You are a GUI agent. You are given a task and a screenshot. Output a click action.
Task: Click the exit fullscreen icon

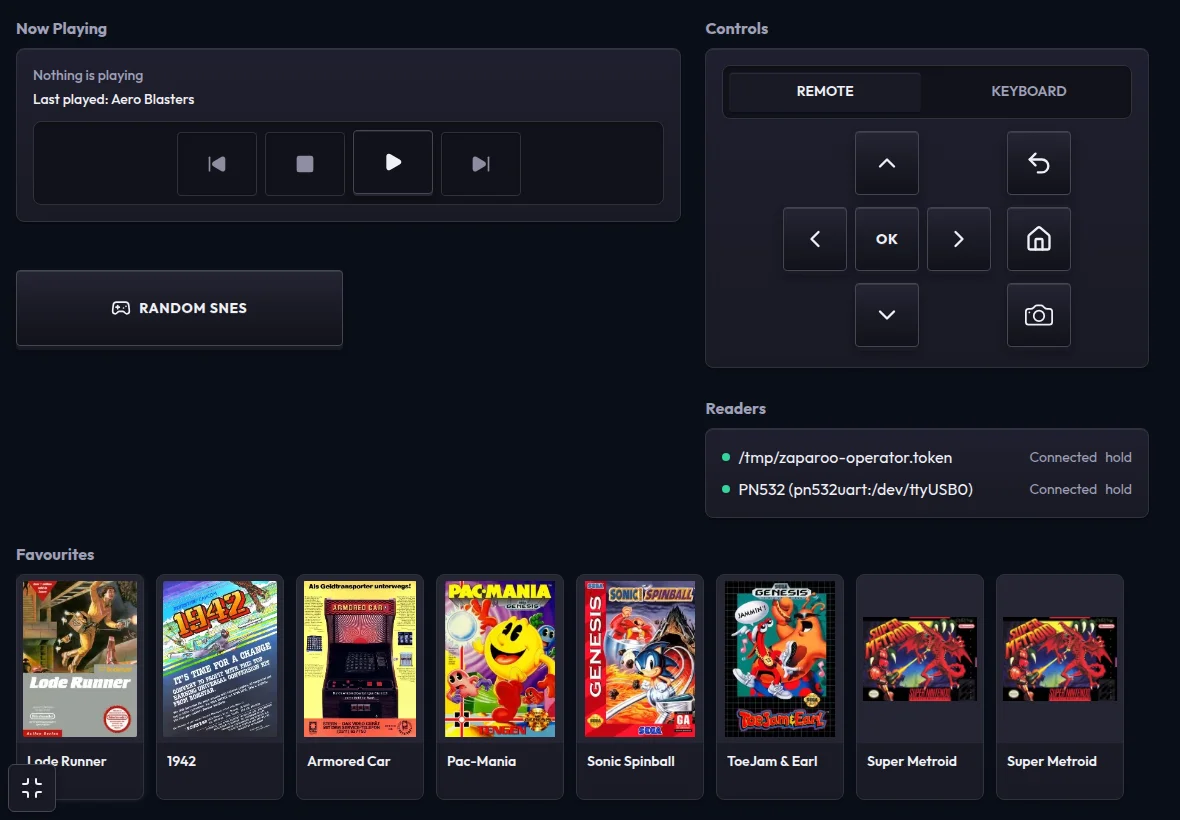point(32,788)
